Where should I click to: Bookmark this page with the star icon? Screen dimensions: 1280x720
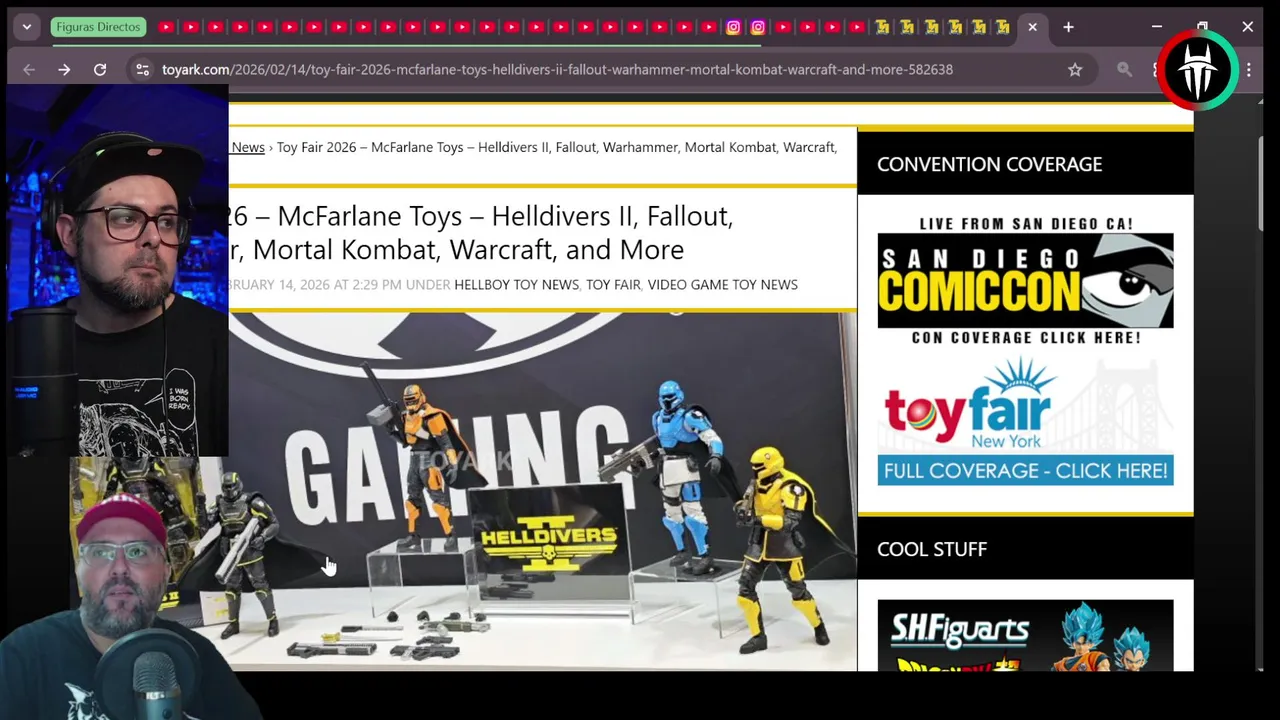pos(1075,69)
